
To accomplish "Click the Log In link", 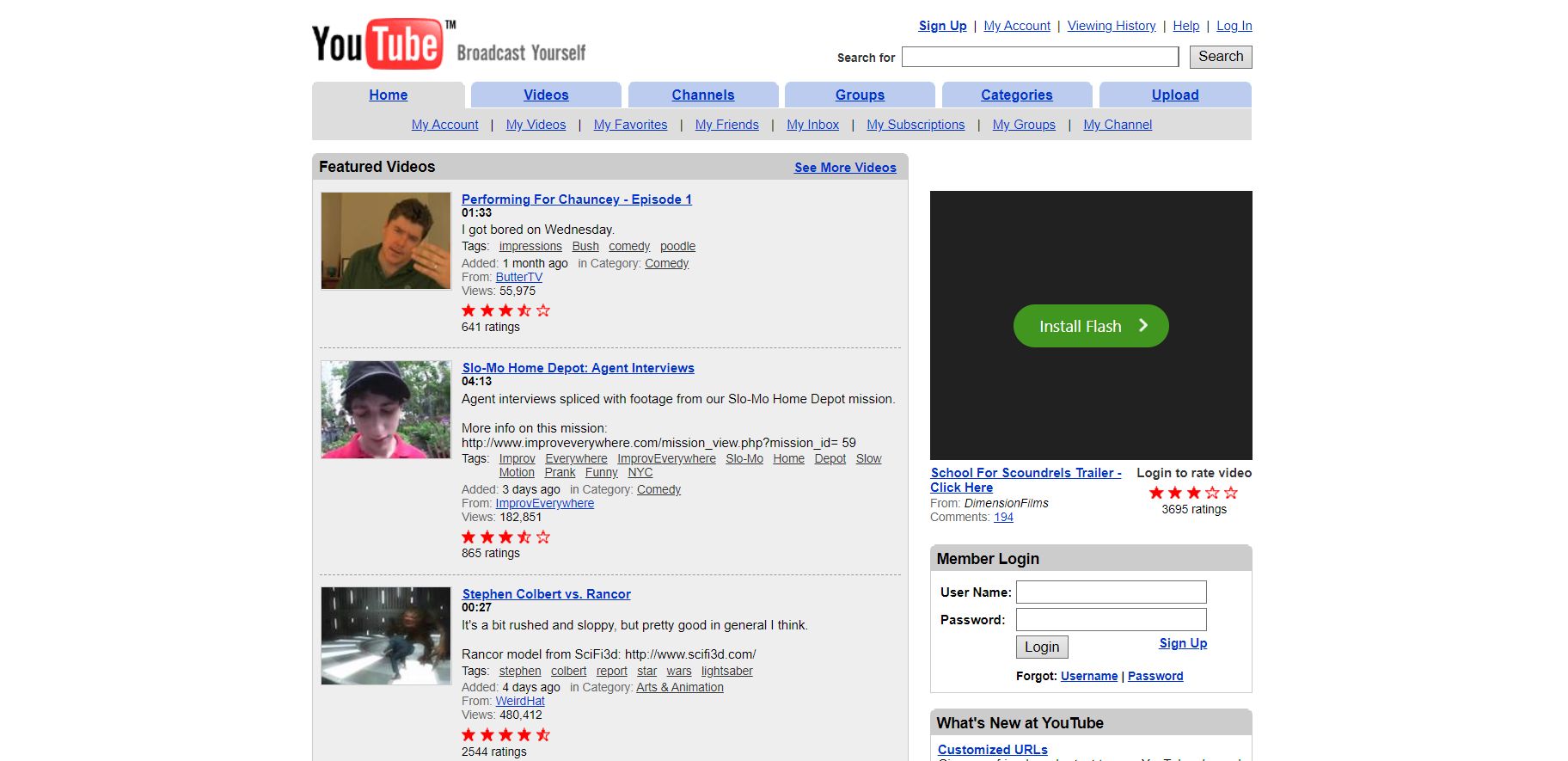I will point(1234,26).
